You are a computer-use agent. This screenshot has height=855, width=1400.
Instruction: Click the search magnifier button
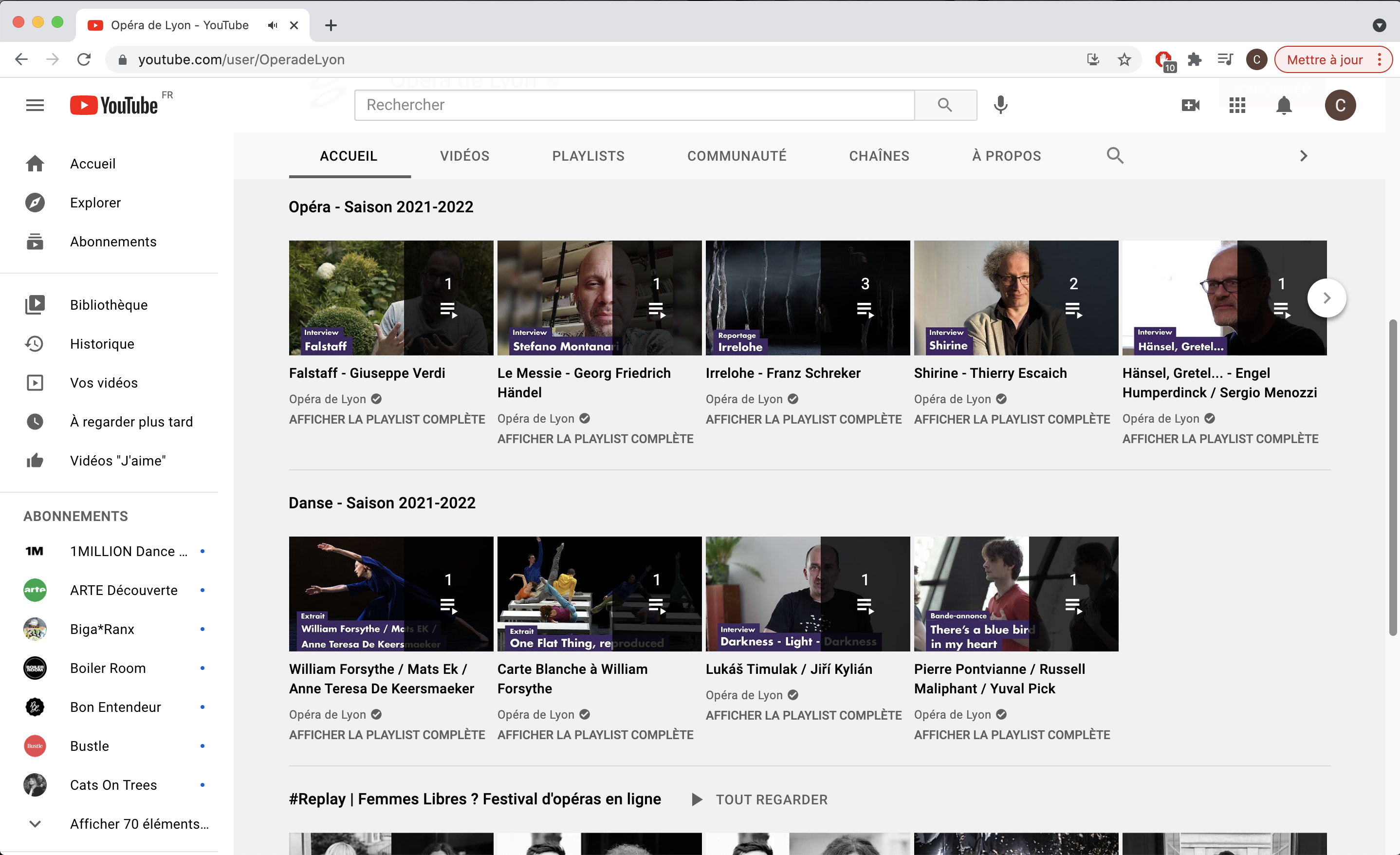coord(945,105)
